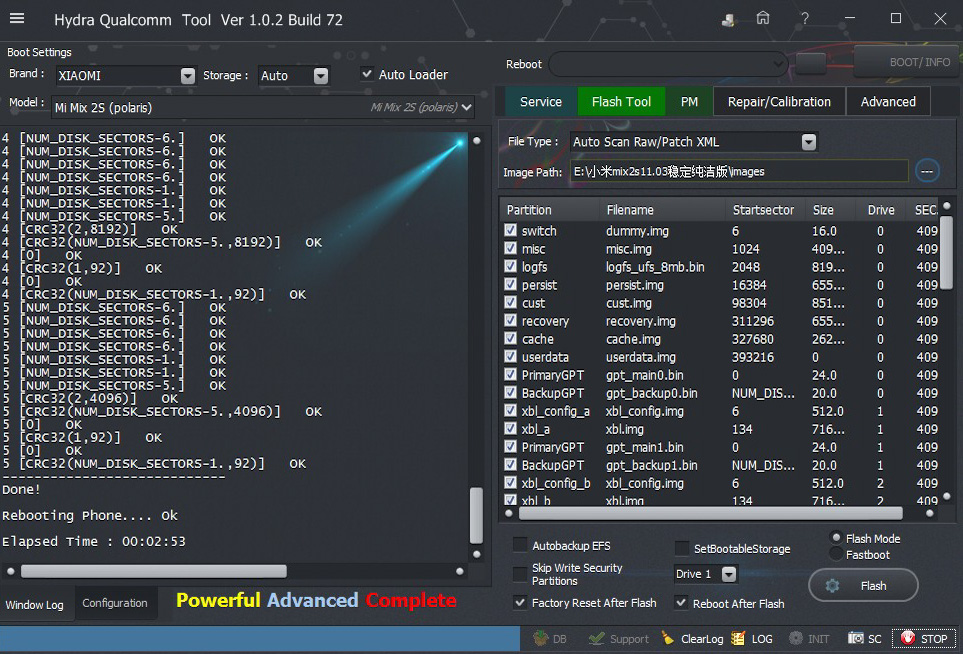Open Support from the bottom bar
Screen dimensions: 963x654
[618, 639]
